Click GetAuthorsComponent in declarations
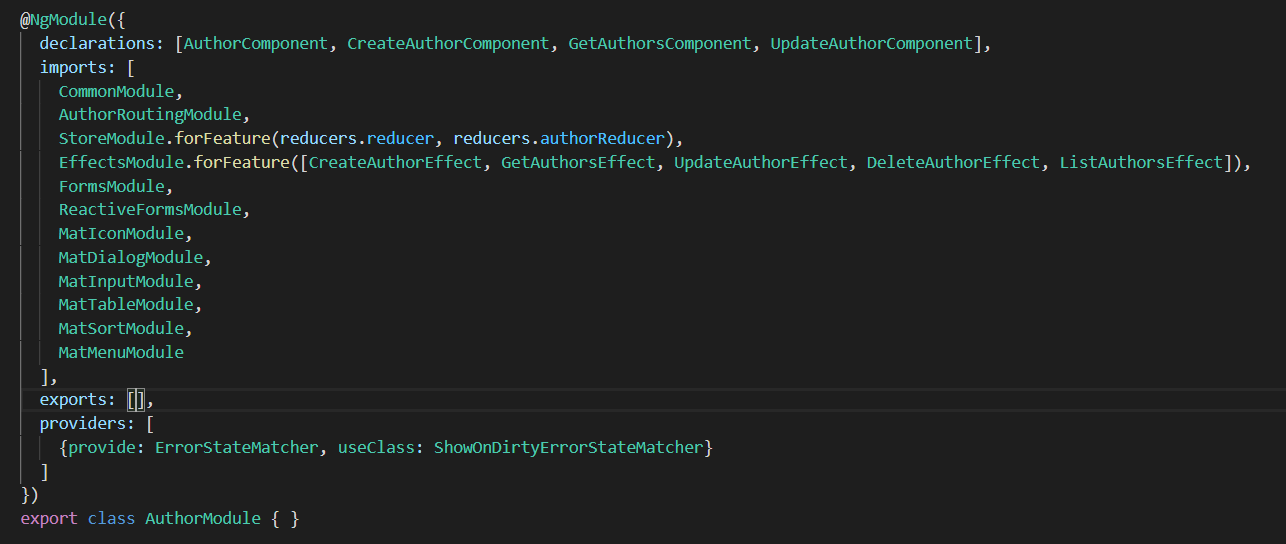1286x544 pixels. coord(660,44)
